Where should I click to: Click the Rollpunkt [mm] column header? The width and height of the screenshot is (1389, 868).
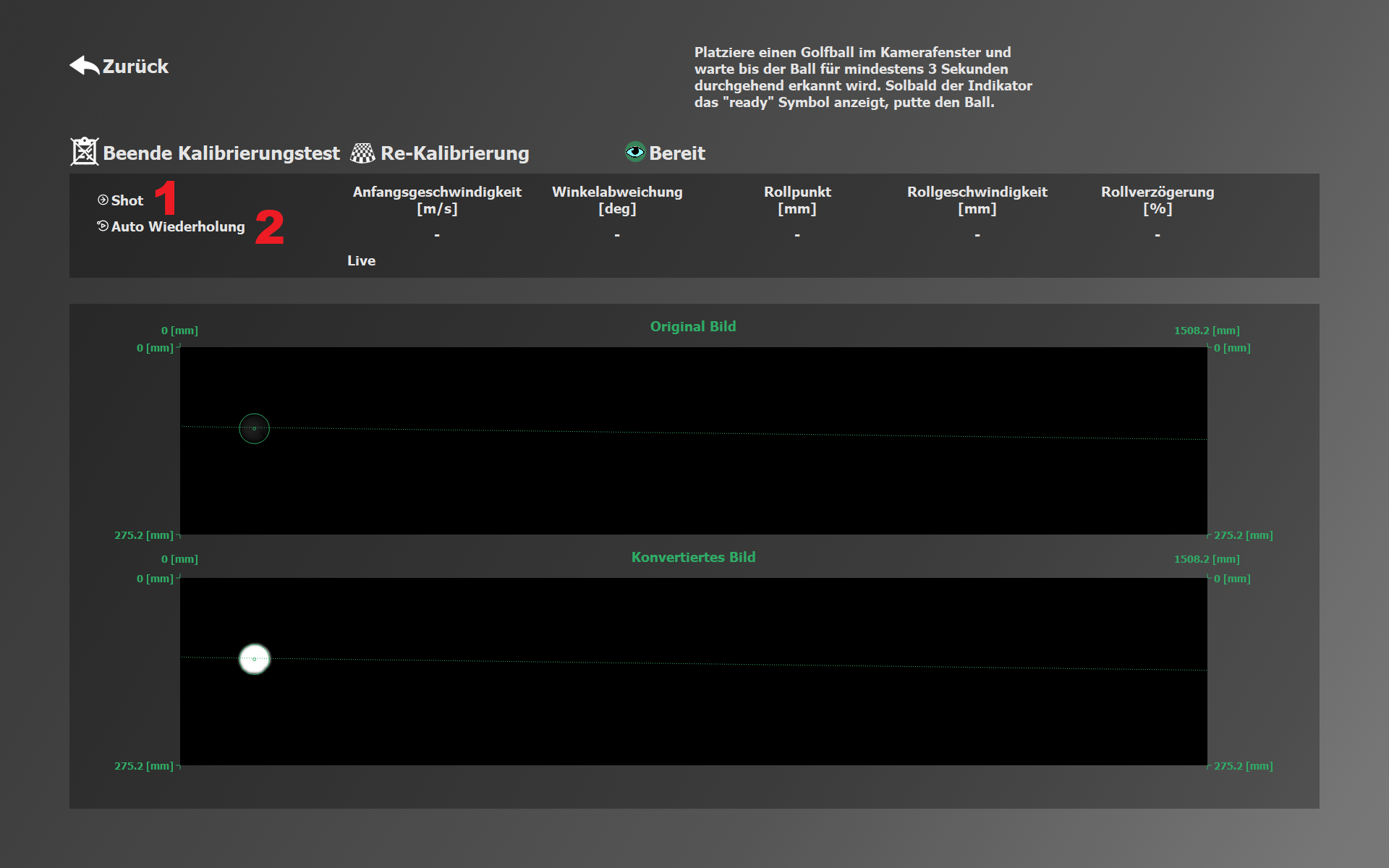tap(797, 200)
